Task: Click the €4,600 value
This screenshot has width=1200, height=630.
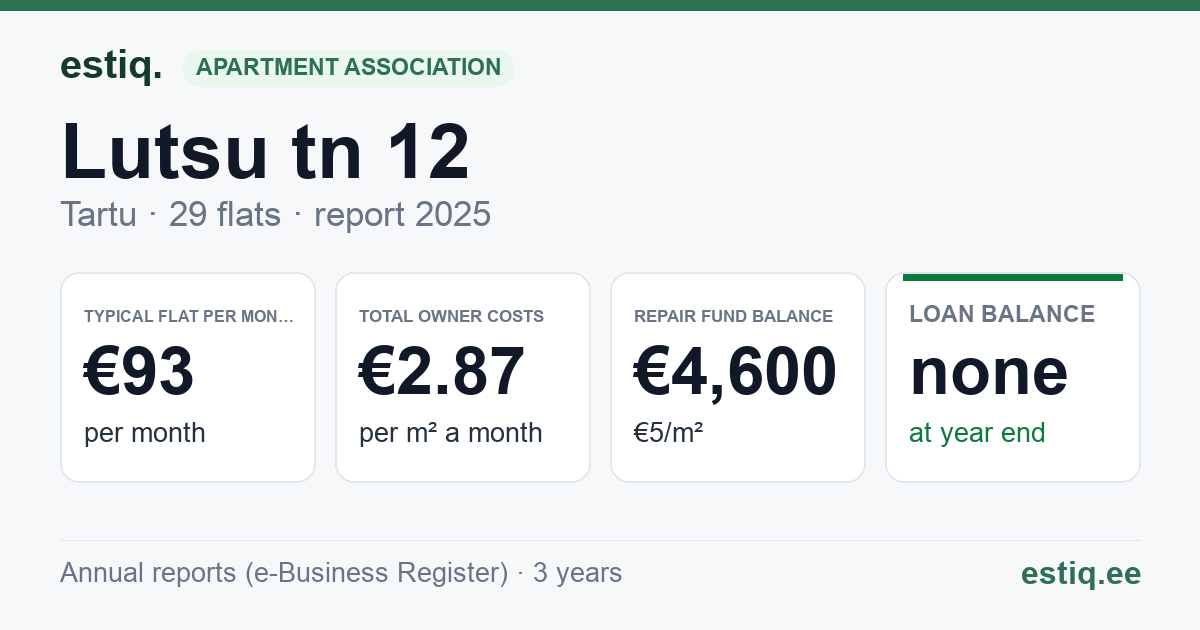Action: coord(735,372)
